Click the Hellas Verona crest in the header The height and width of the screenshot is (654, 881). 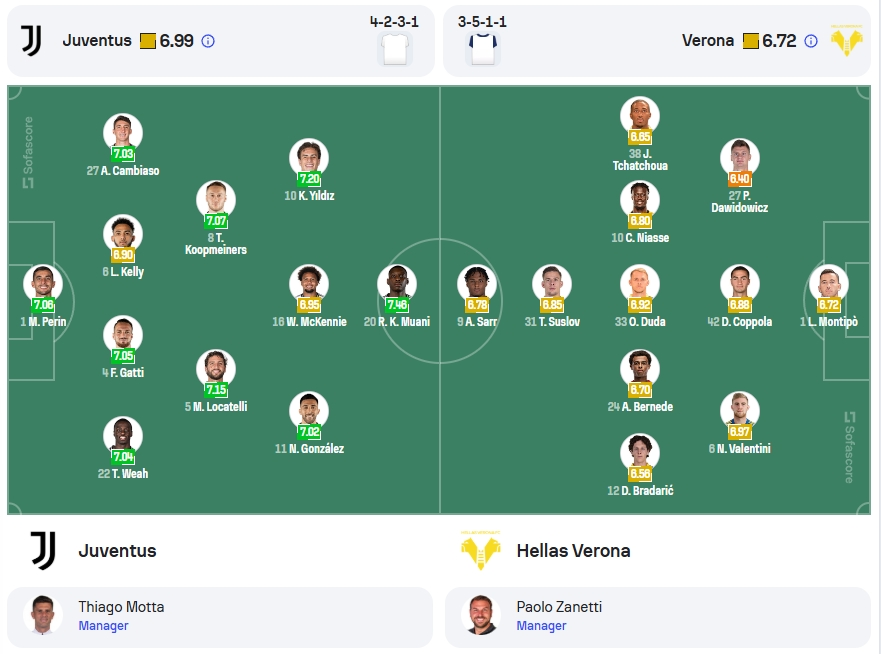click(x=847, y=40)
